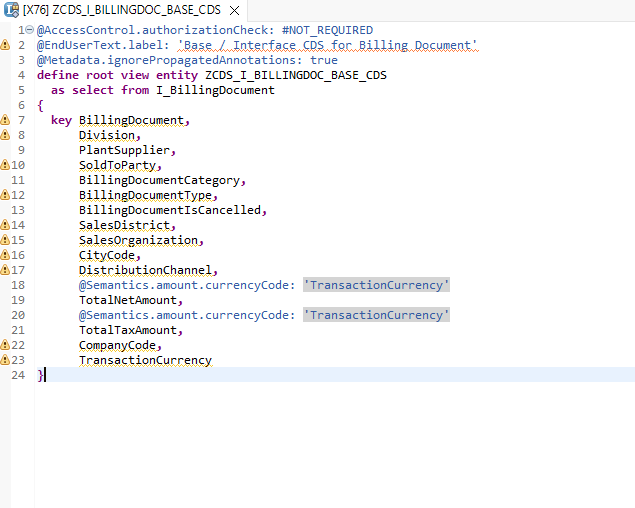Select the ZCDS_I_BILLINGDOC_BASE_CDS editor tab

(122, 10)
